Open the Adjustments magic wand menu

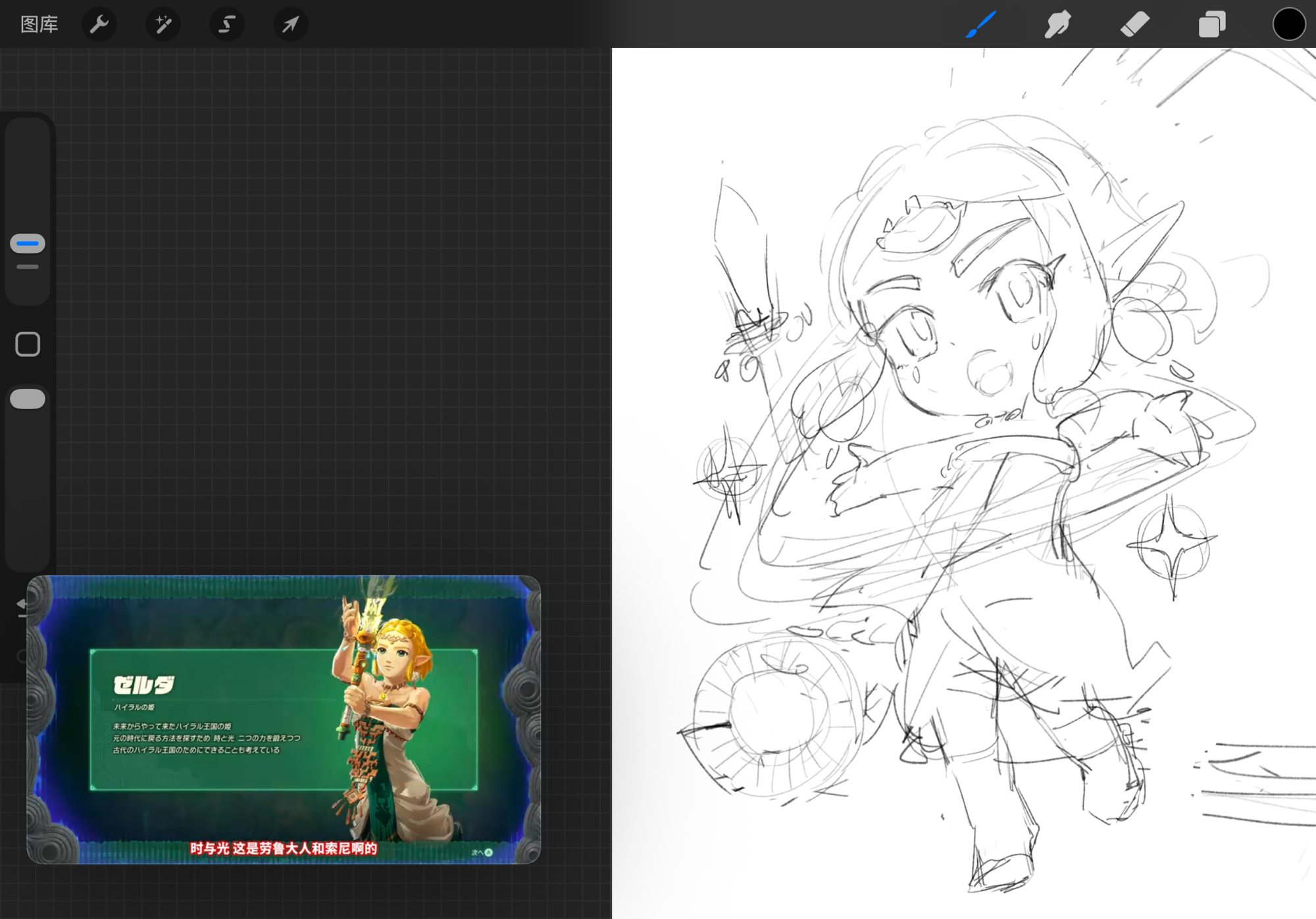click(163, 24)
